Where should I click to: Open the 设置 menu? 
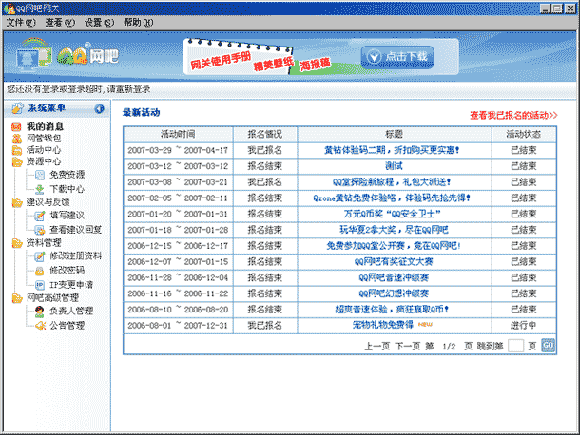click(x=99, y=23)
